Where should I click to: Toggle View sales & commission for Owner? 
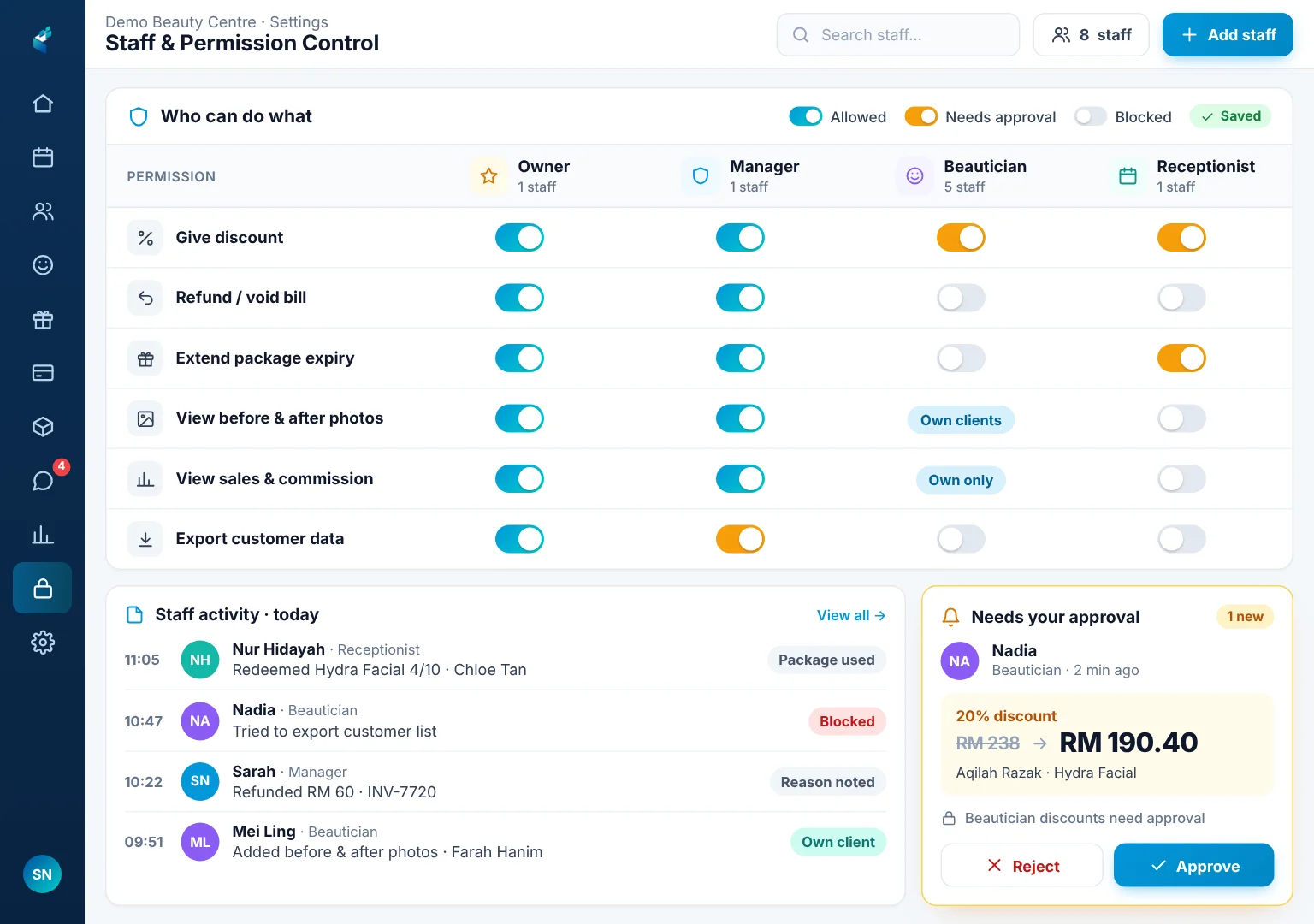[519, 479]
